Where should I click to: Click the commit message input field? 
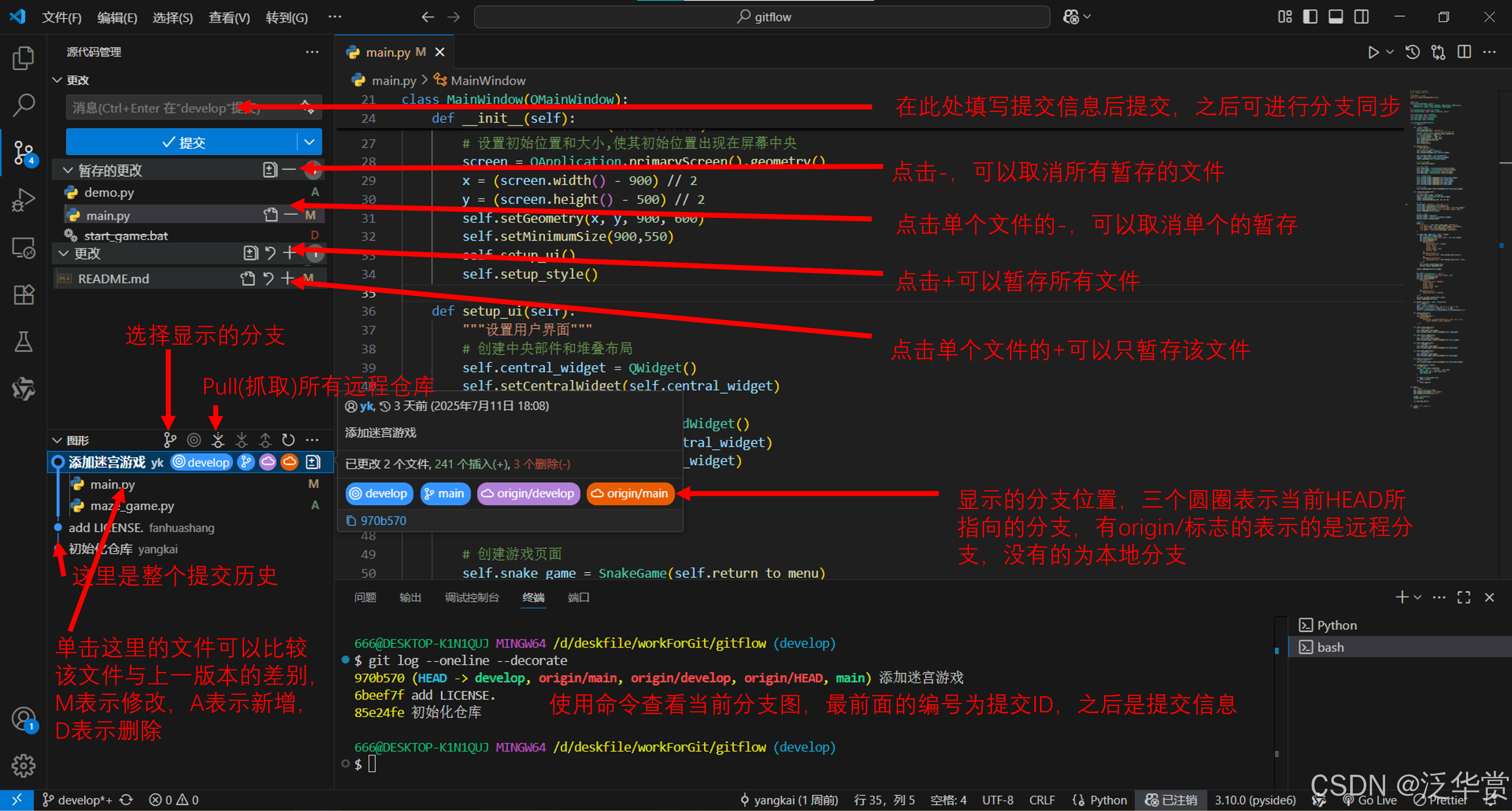pos(193,107)
